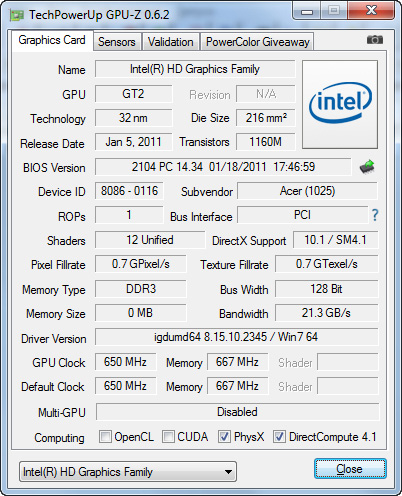Open the Intel(R) HD Graphics Family dropdown
The height and width of the screenshot is (496, 402).
click(128, 472)
